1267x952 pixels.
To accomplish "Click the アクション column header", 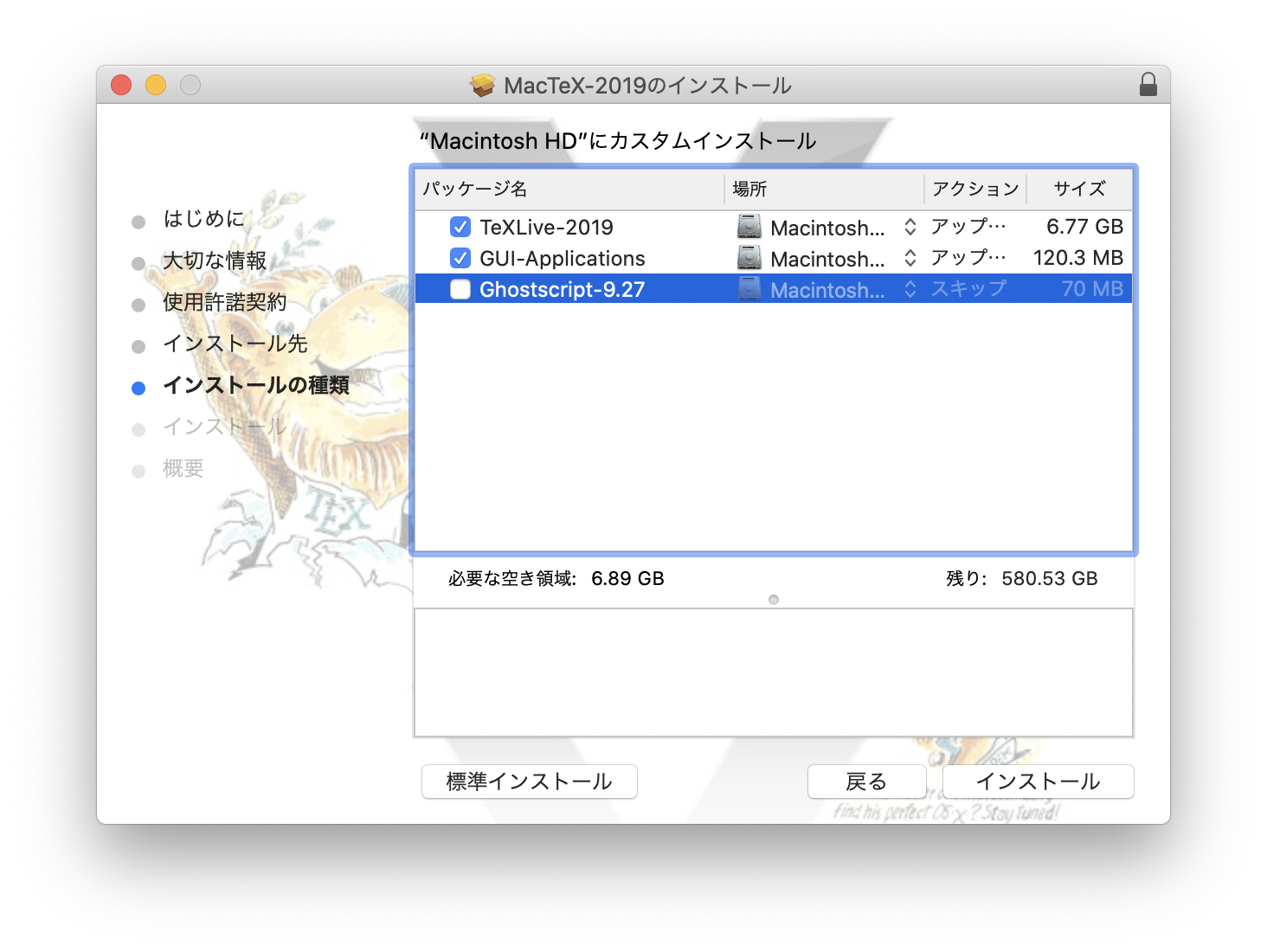I will pyautogui.click(x=975, y=189).
